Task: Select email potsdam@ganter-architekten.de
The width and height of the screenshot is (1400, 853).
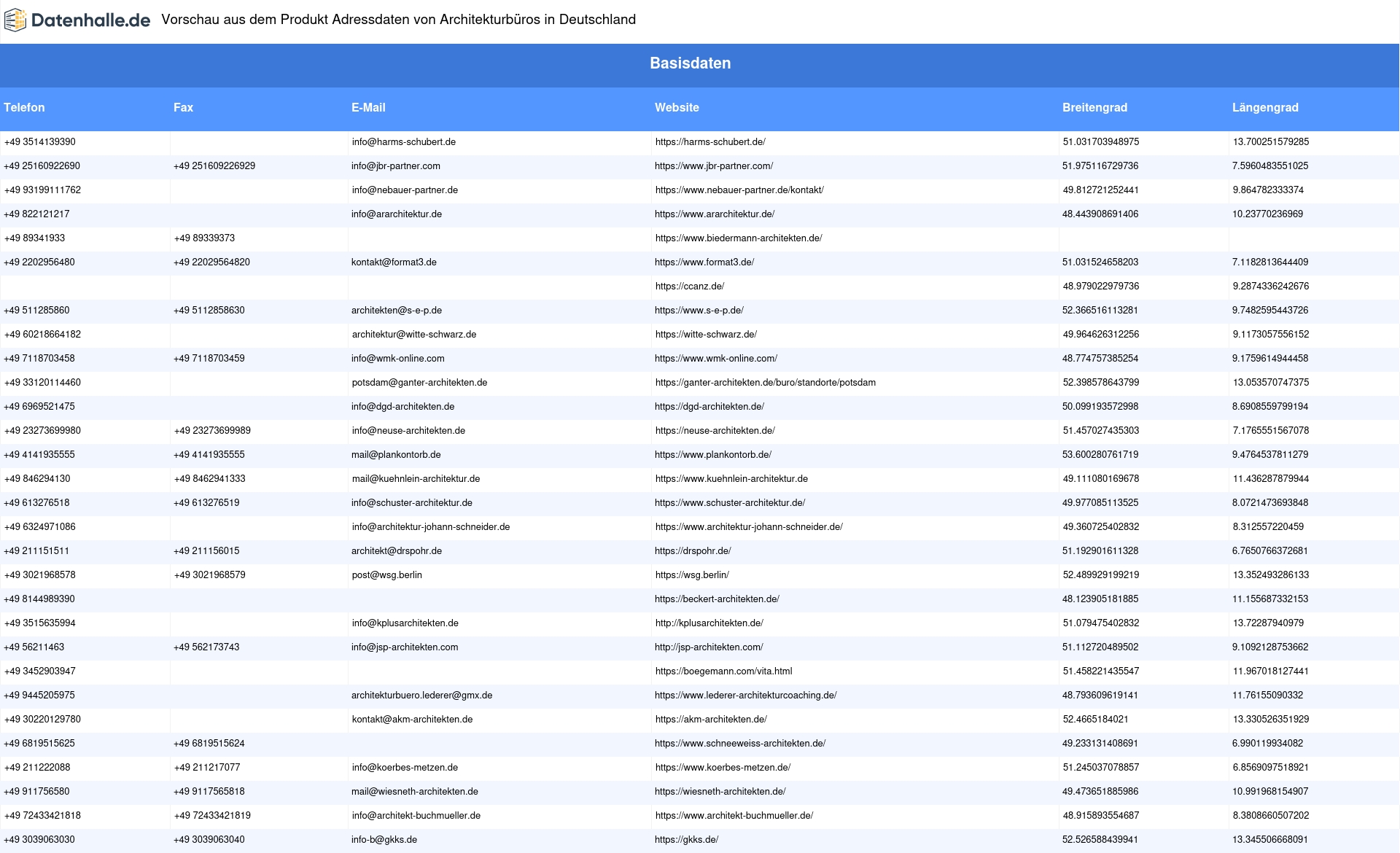Action: click(x=419, y=383)
